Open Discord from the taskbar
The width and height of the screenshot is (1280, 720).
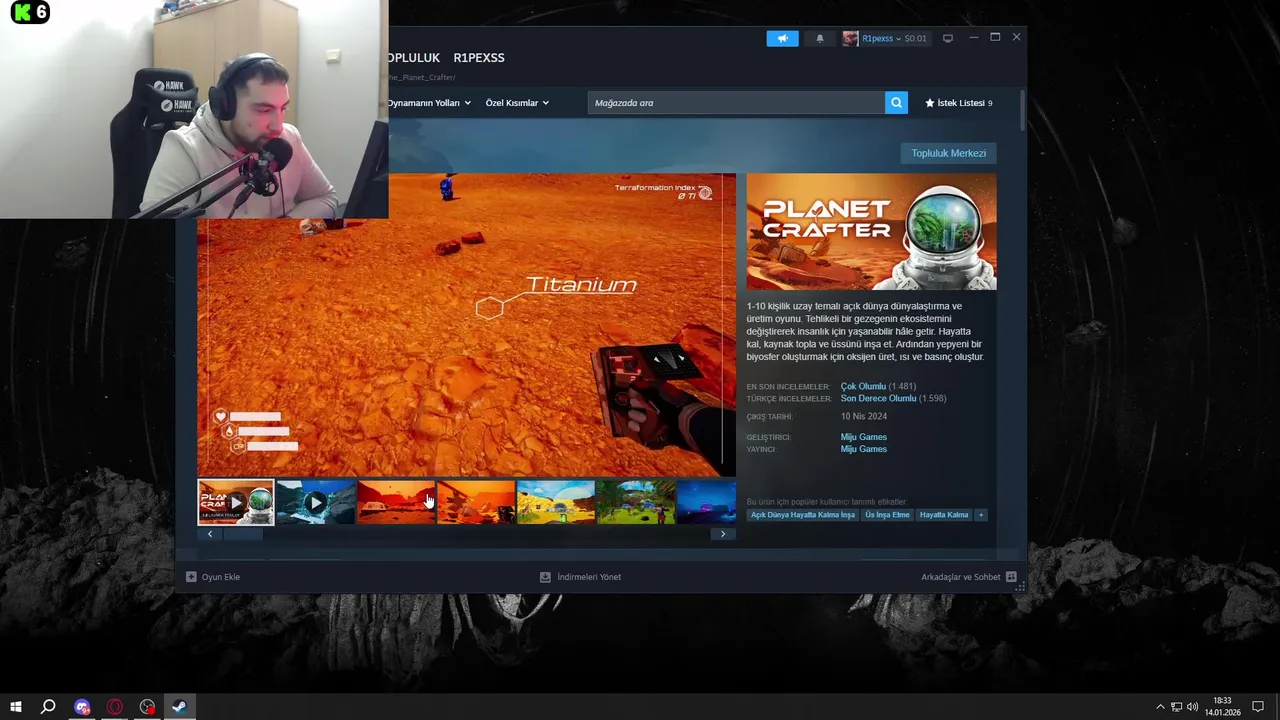coord(82,707)
